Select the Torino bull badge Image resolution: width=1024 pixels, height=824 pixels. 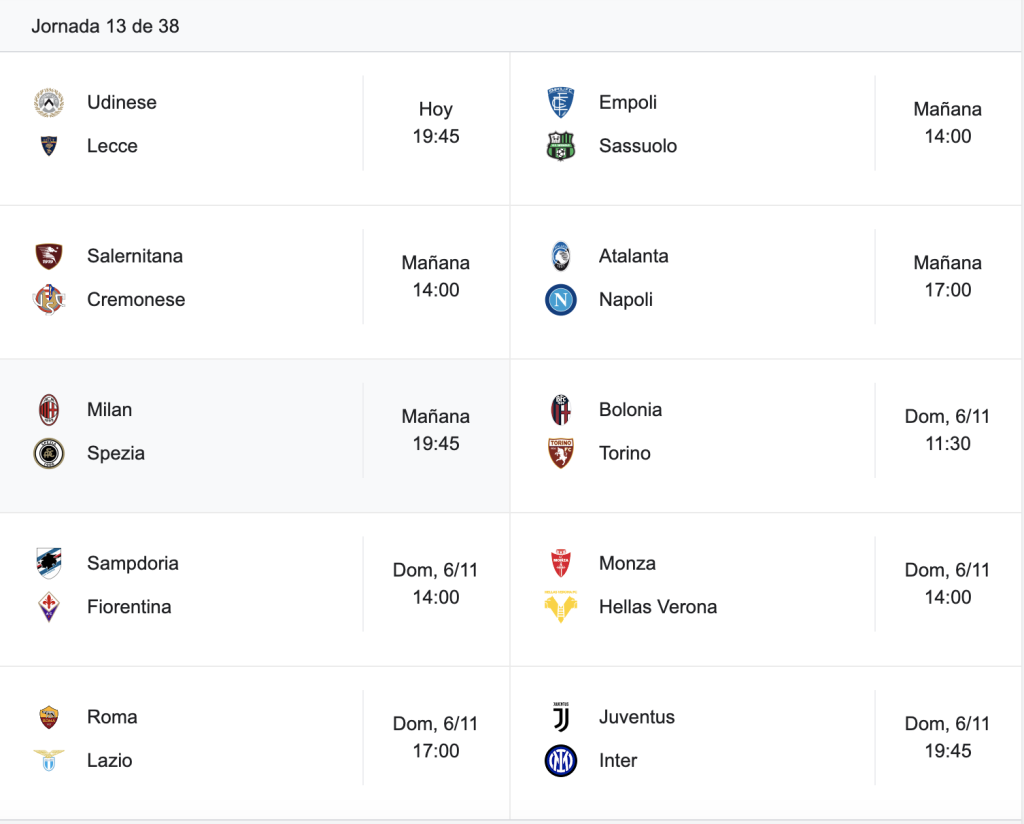coord(561,453)
